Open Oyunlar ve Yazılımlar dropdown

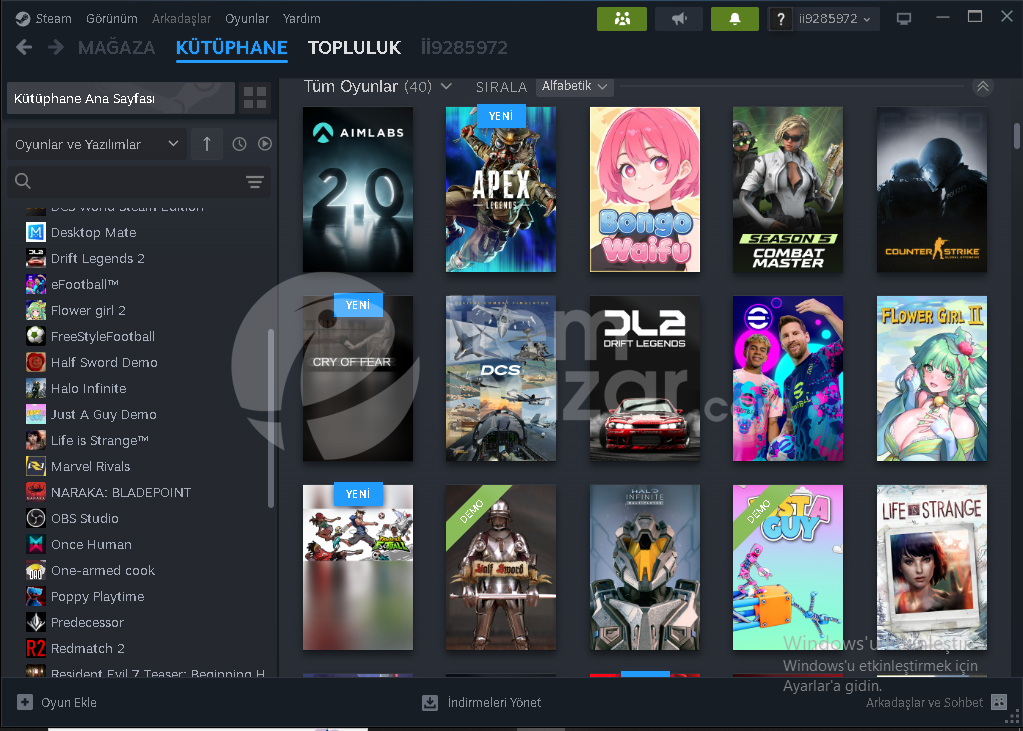click(97, 144)
